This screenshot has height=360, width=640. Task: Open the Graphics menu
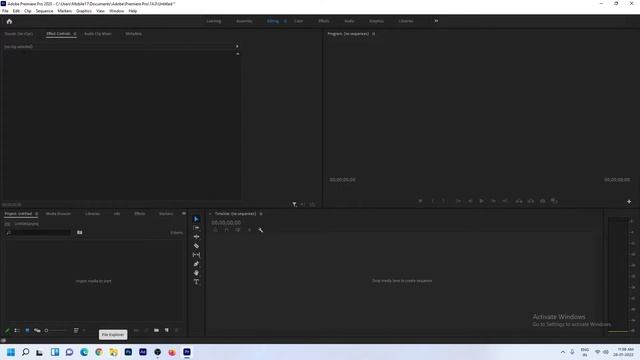pyautogui.click(x=84, y=11)
